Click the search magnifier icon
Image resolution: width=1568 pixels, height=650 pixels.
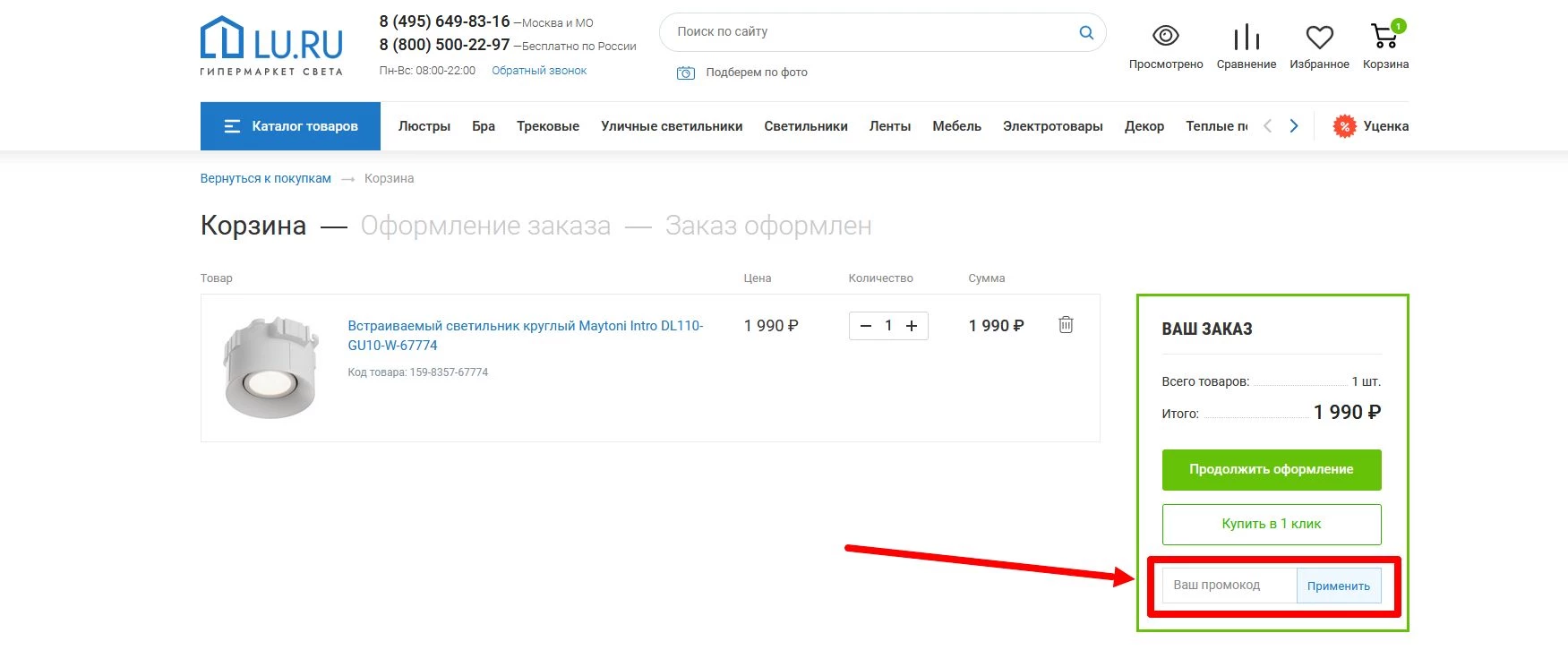1086,32
